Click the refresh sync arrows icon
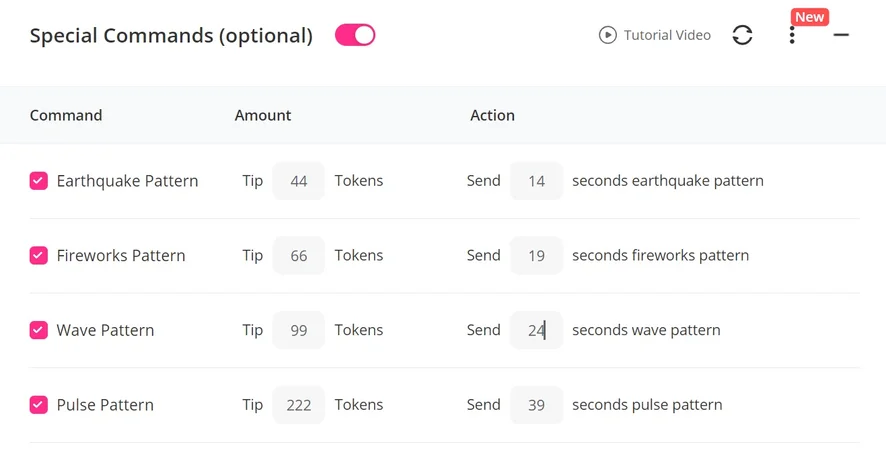The height and width of the screenshot is (449, 886). (742, 35)
